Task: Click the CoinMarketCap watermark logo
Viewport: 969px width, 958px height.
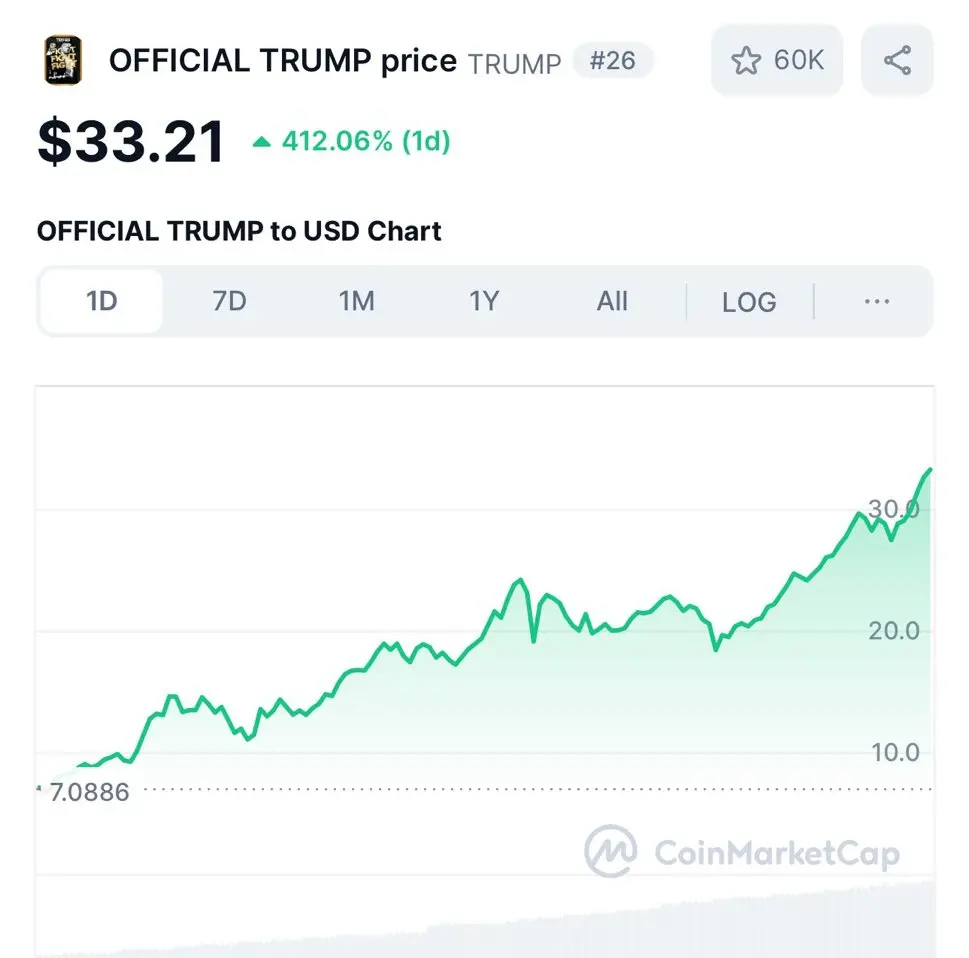Action: [x=742, y=853]
